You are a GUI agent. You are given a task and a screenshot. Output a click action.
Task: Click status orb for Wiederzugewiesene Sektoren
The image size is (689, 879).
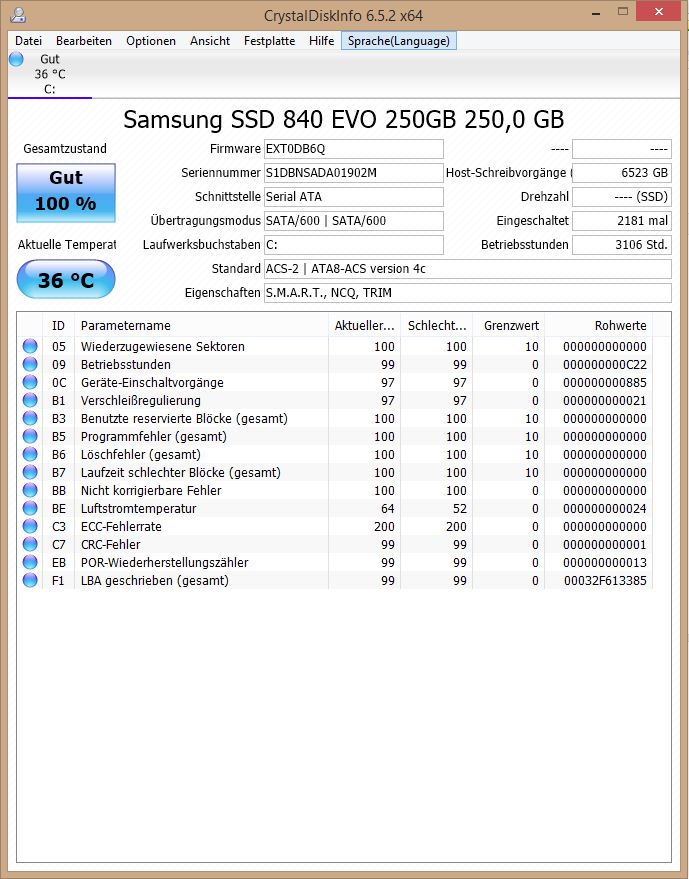point(30,346)
